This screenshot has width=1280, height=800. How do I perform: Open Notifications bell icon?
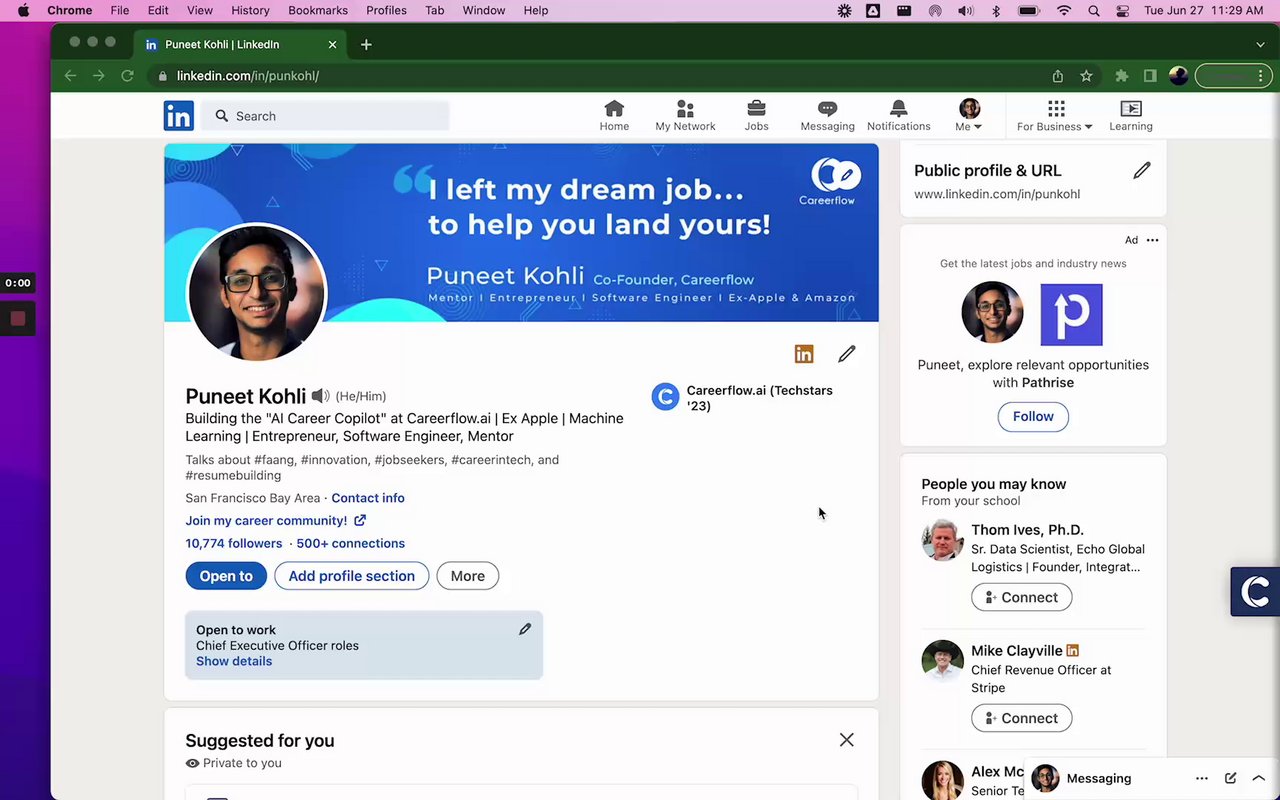898,115
